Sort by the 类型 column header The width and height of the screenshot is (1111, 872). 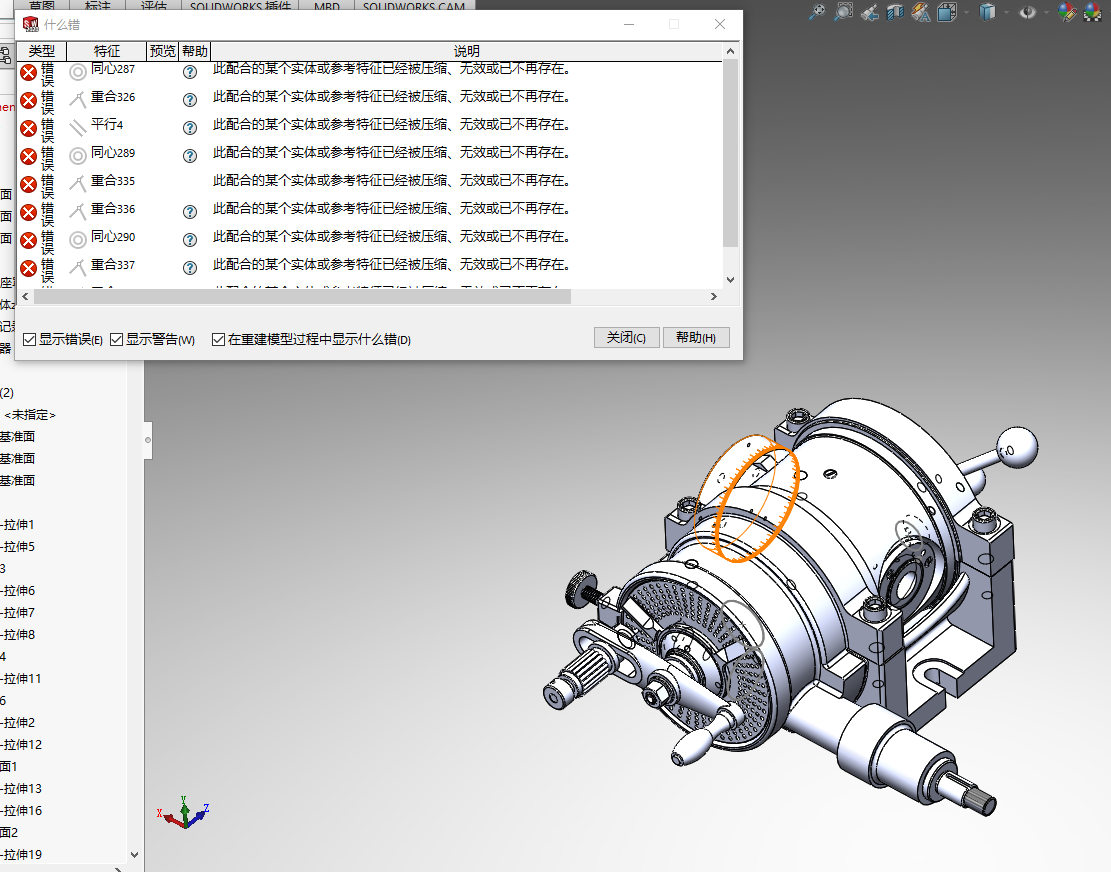click(x=41, y=51)
